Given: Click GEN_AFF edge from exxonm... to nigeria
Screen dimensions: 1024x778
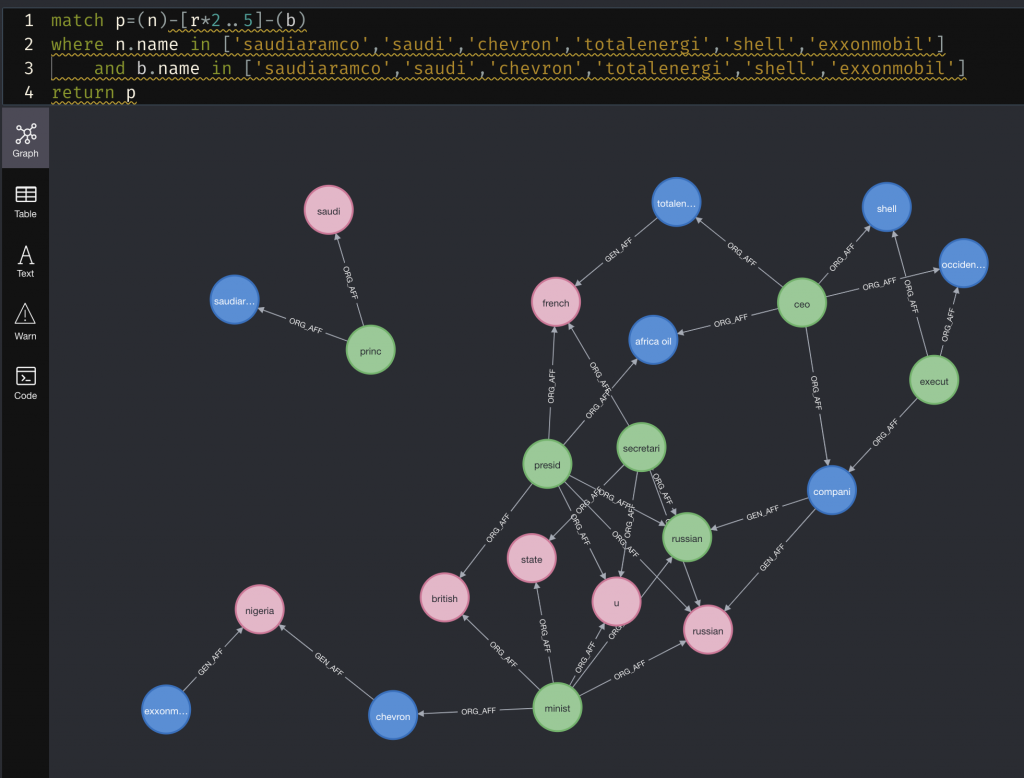Looking at the screenshot, I should coord(210,662).
